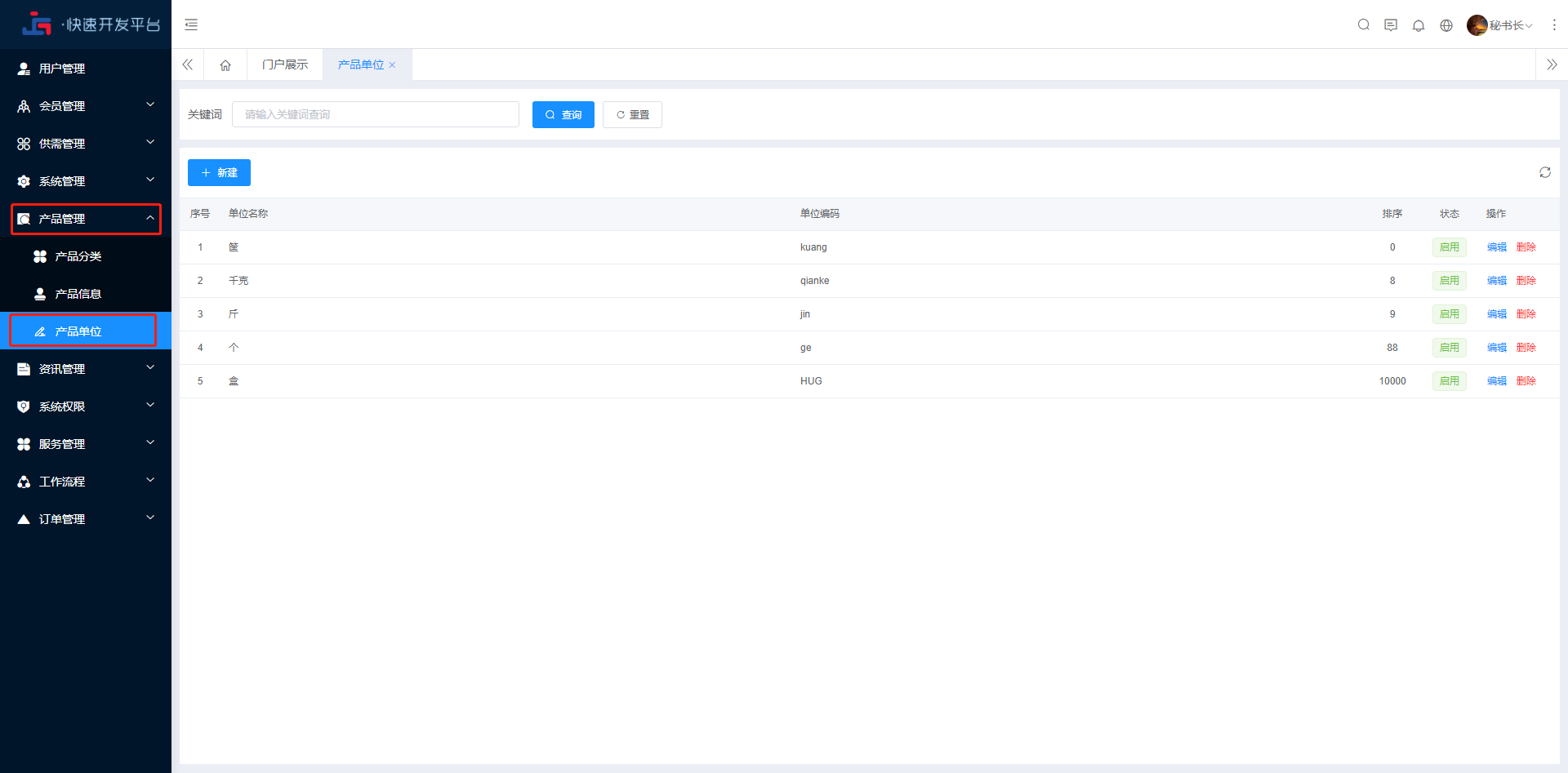Click the 产品信息 submenu icon

pos(39,294)
